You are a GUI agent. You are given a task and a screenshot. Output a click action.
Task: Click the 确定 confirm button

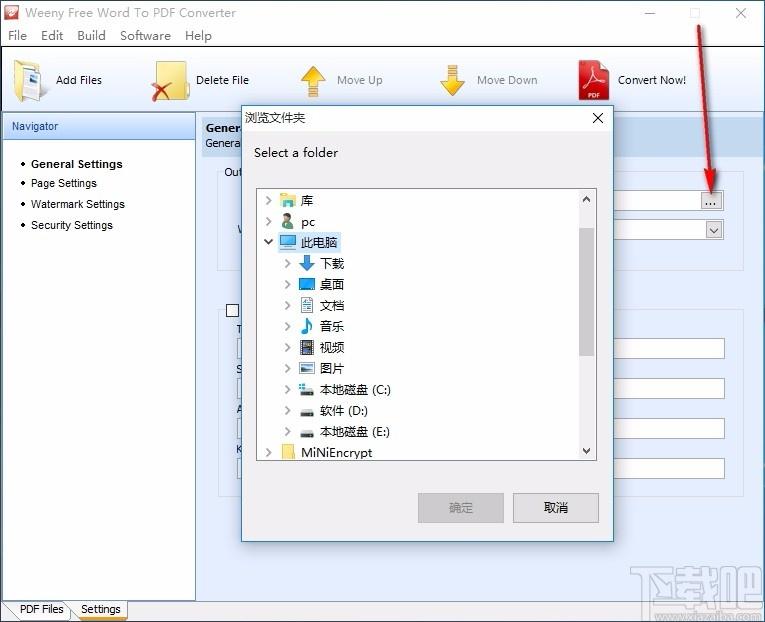pos(461,508)
